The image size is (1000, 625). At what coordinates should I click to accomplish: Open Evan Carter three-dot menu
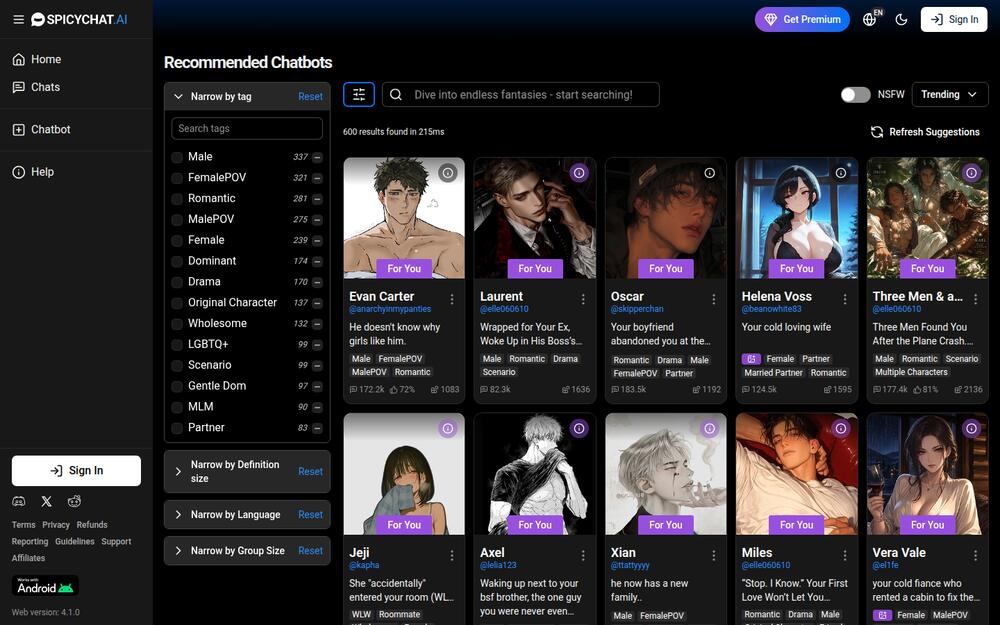[452, 299]
